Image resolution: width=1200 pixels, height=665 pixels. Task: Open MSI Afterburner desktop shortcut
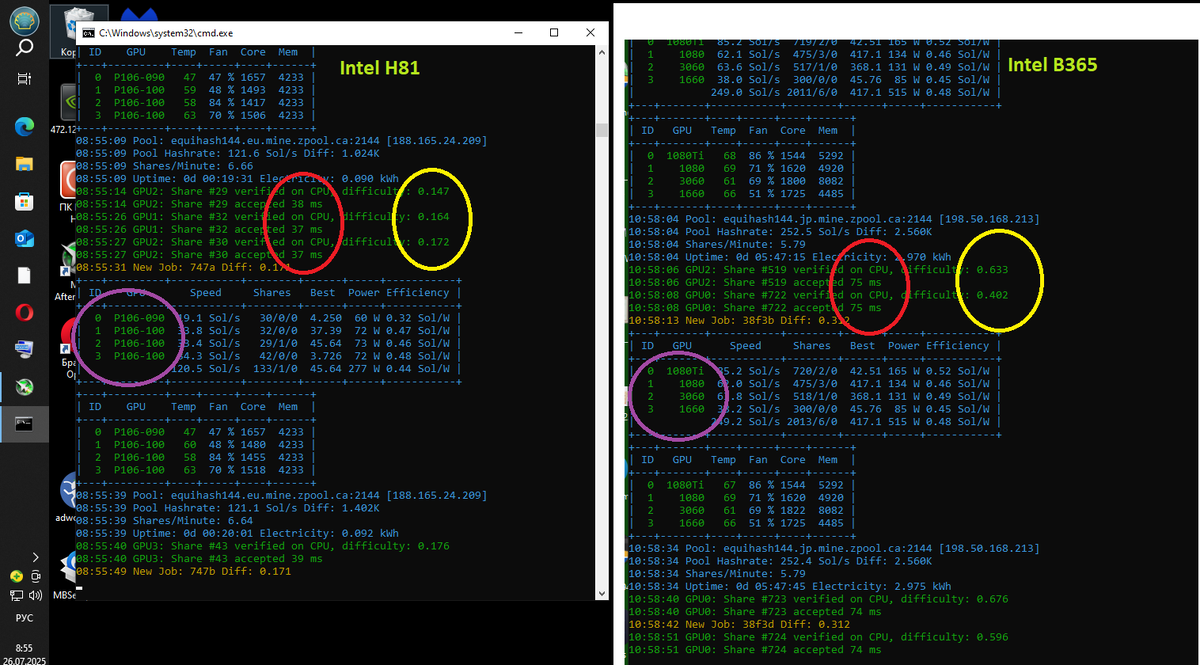coord(64,270)
